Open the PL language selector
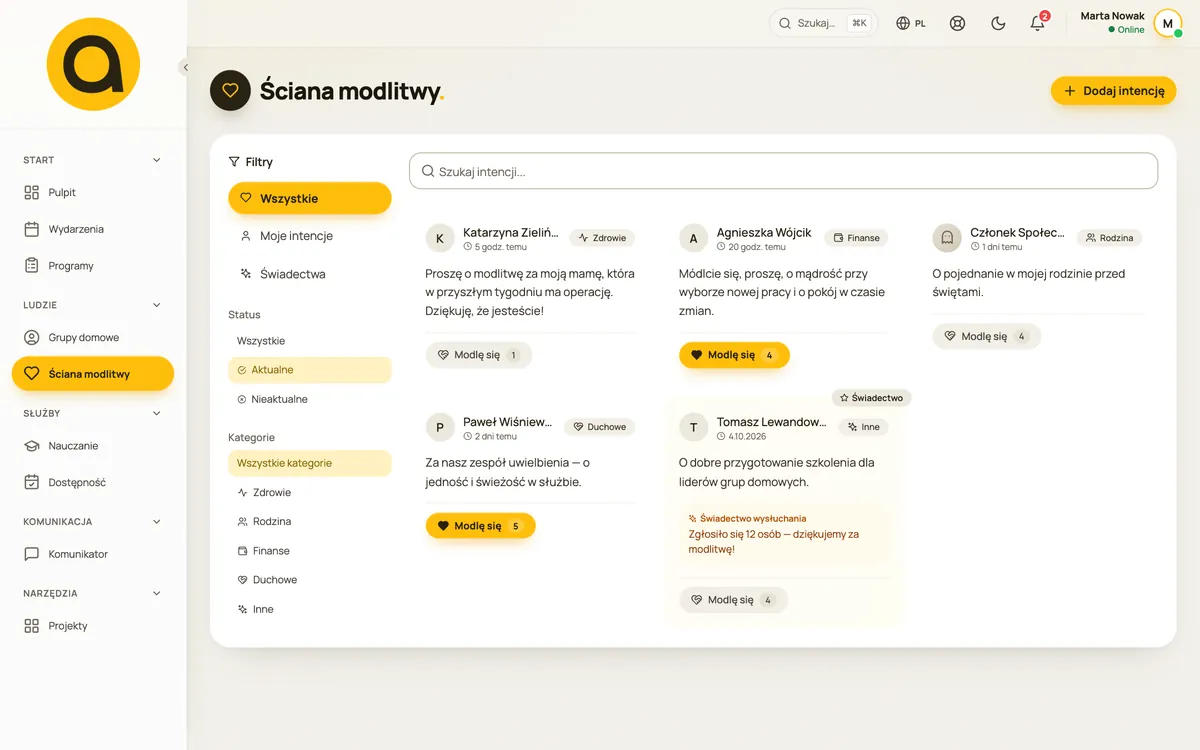The image size is (1200, 750). 911,23
